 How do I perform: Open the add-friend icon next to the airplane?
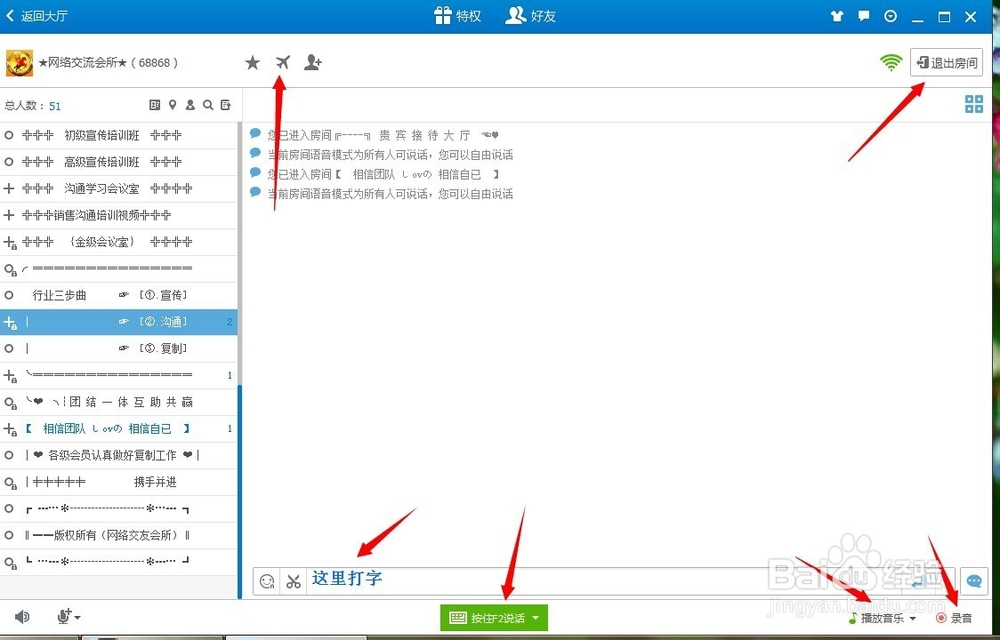(x=313, y=62)
